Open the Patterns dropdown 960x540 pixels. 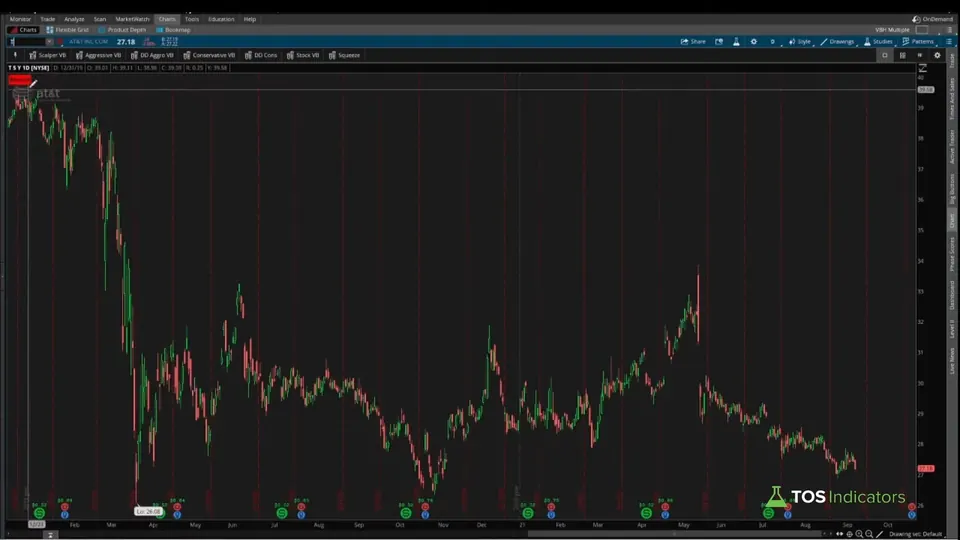pyautogui.click(x=918, y=42)
